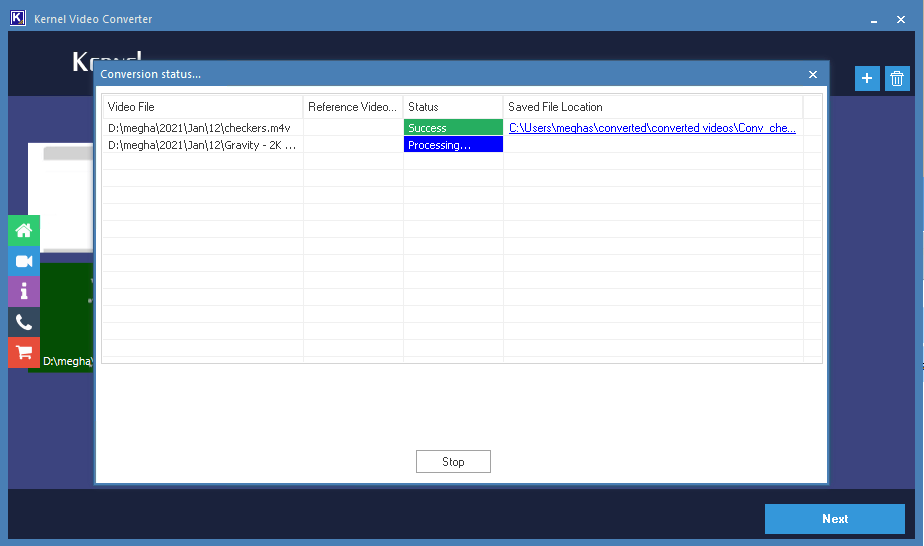Image resolution: width=924 pixels, height=546 pixels.
Task: Click the Status column header
Action: click(453, 107)
